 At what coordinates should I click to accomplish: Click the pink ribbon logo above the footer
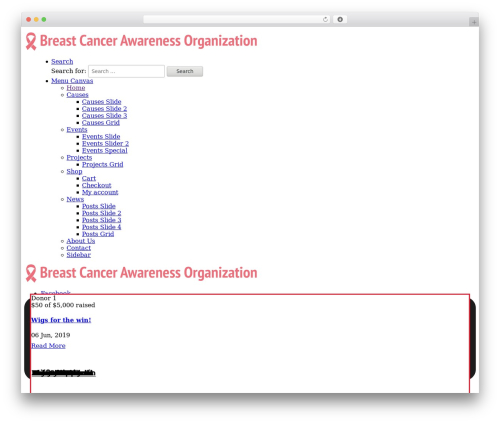31,273
